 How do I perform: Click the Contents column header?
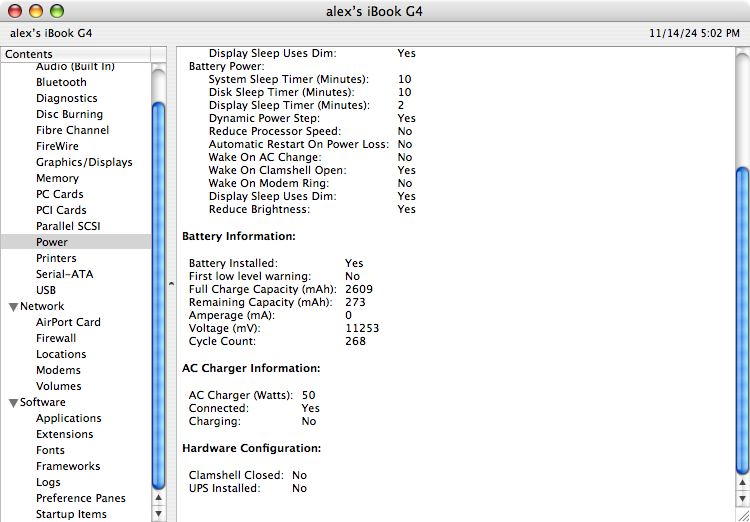click(x=76, y=54)
